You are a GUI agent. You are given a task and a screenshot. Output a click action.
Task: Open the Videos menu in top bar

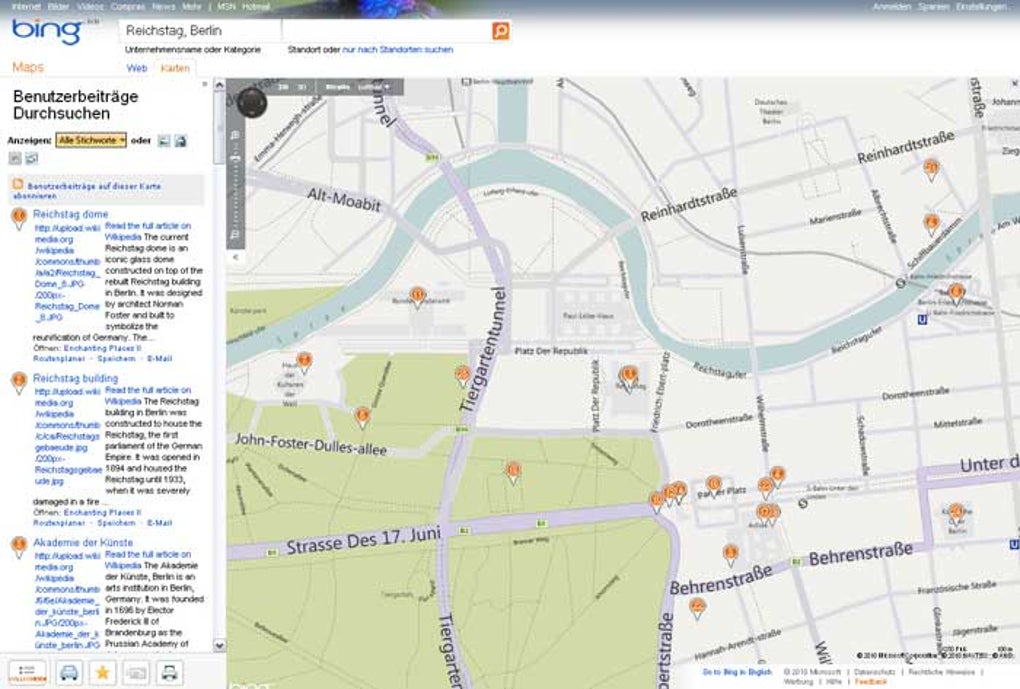point(90,7)
